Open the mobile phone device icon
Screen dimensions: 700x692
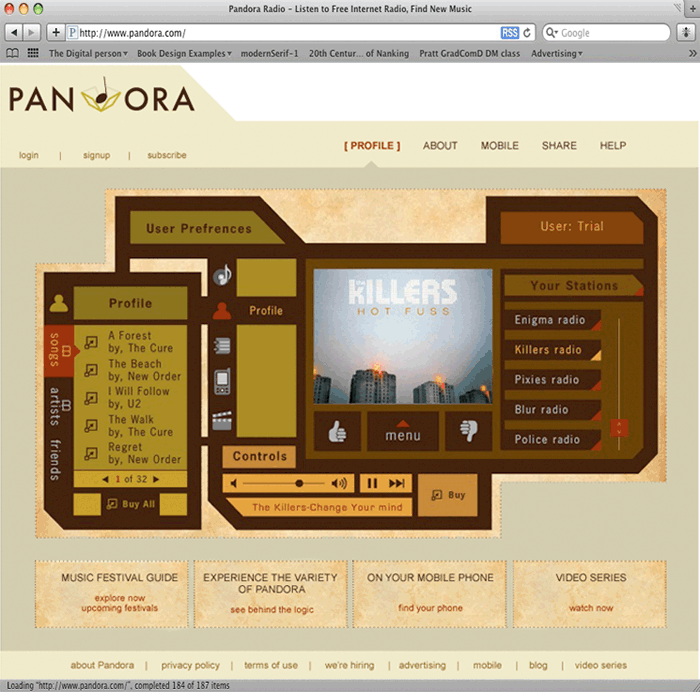click(x=222, y=382)
